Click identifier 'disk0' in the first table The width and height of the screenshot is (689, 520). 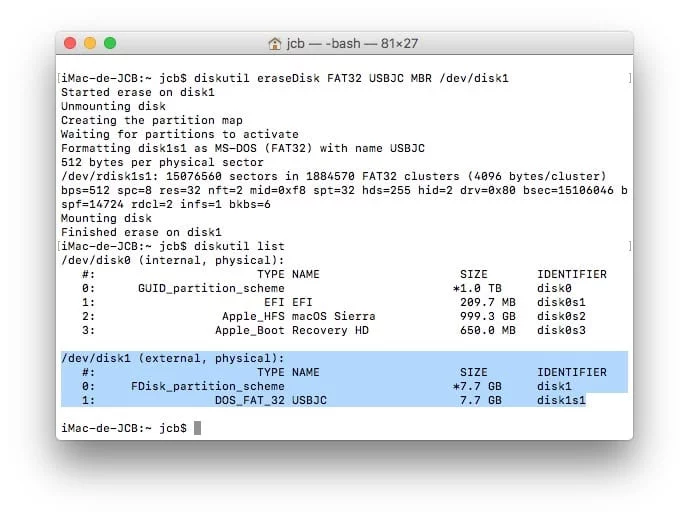coord(554,288)
